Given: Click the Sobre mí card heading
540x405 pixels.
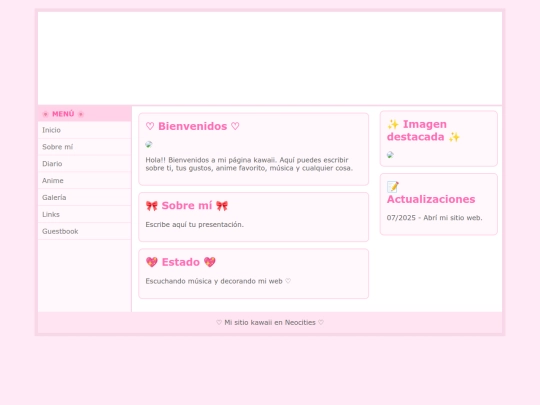Looking at the screenshot, I should [187, 206].
